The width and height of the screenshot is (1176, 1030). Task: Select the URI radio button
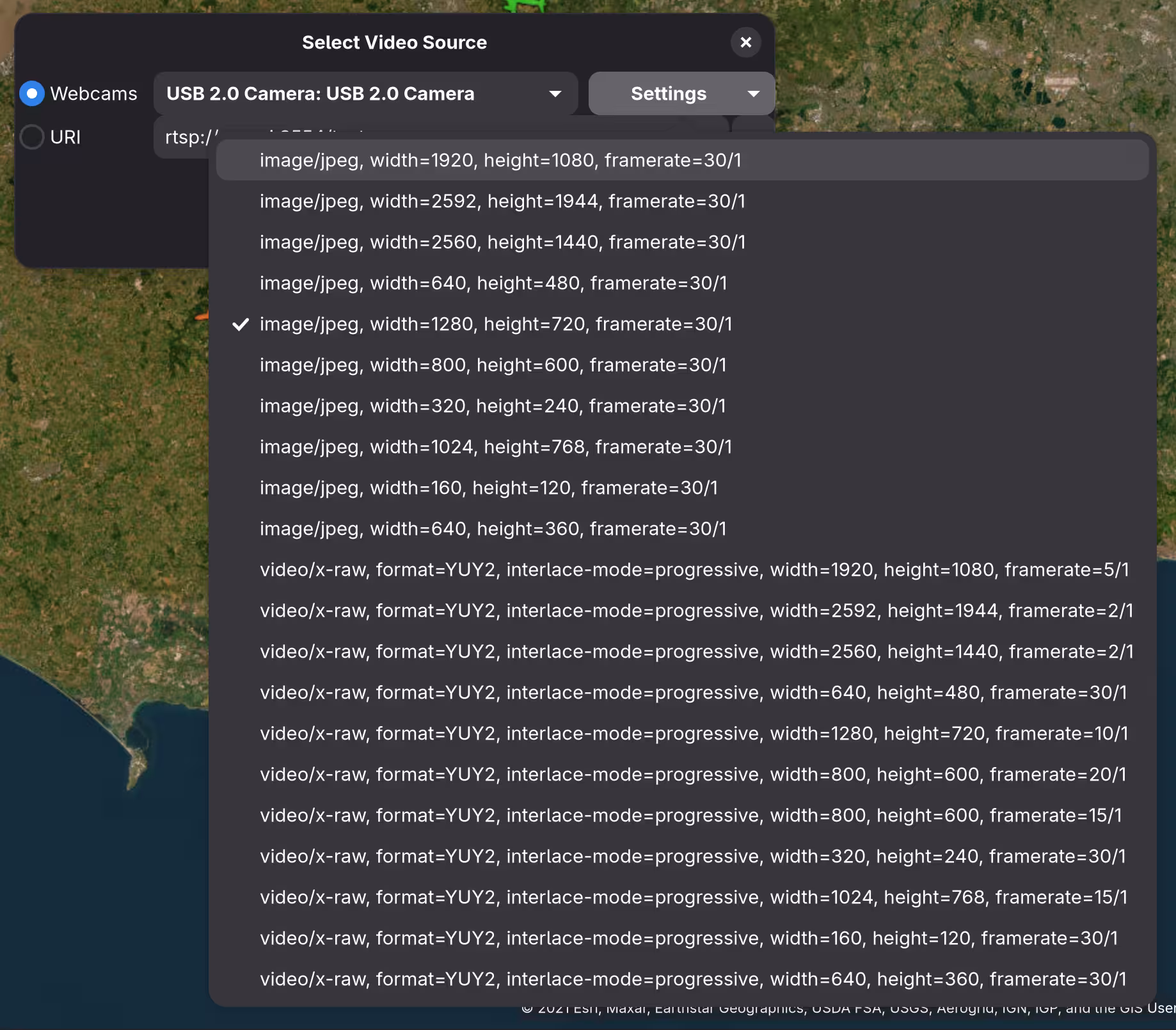[32, 137]
